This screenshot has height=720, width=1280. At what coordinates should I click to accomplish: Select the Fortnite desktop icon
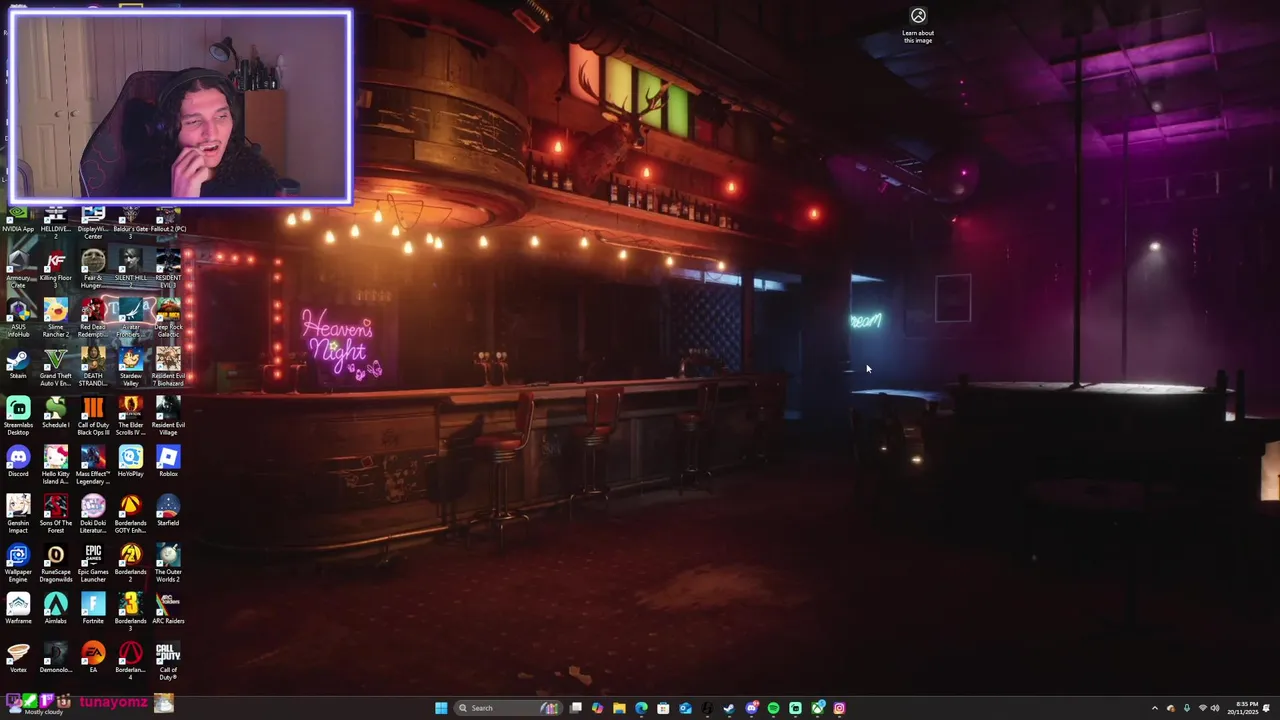pyautogui.click(x=93, y=609)
